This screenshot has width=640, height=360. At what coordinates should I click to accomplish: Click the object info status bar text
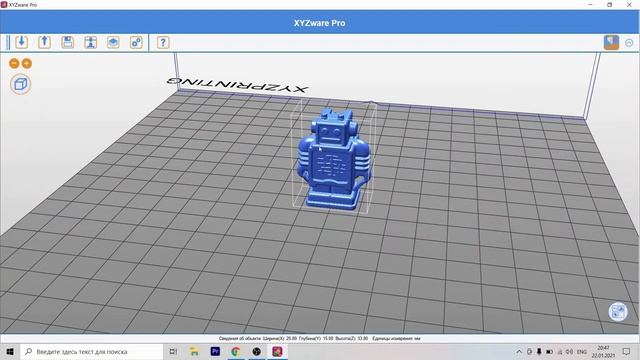click(x=320, y=338)
